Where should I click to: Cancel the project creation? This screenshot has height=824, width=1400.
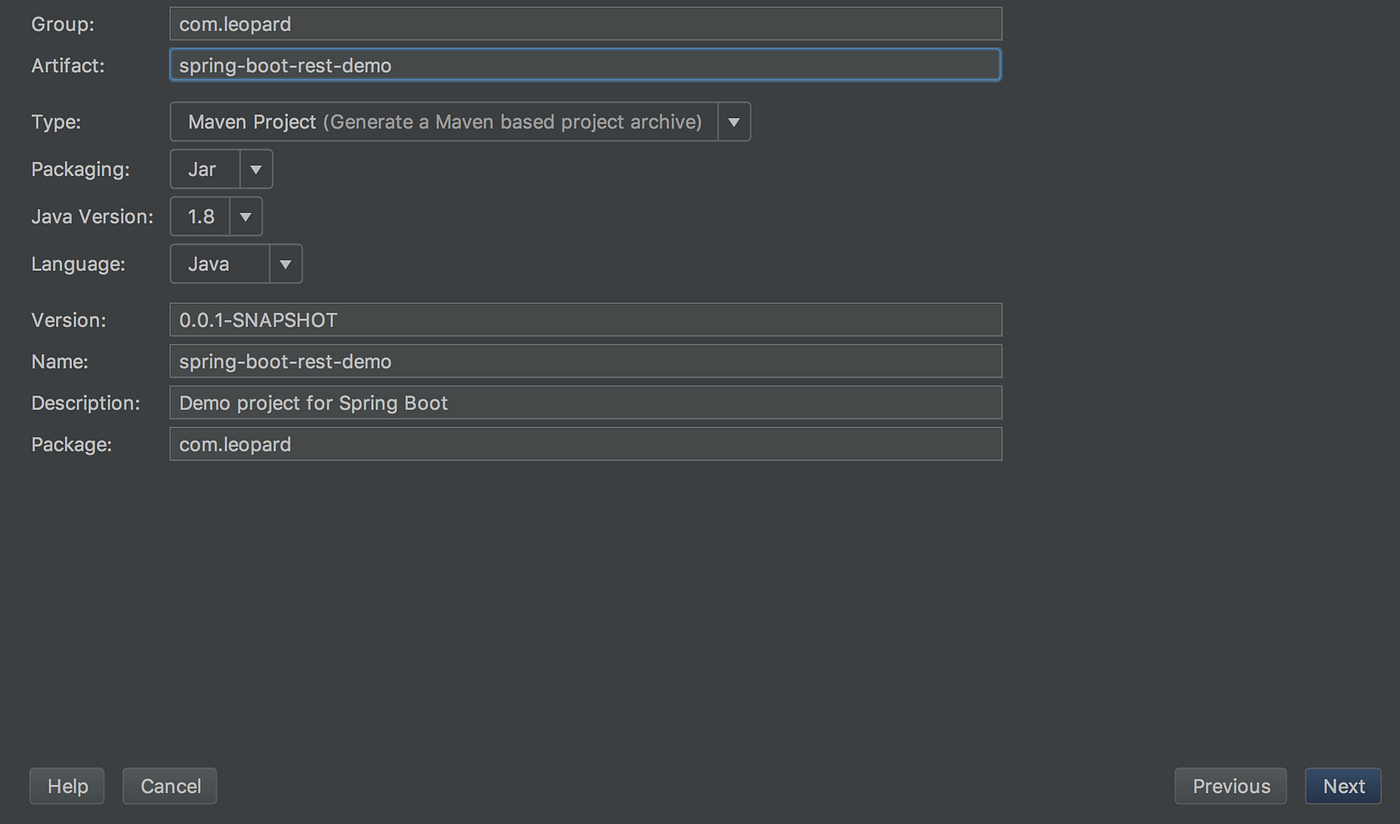pyautogui.click(x=169, y=786)
